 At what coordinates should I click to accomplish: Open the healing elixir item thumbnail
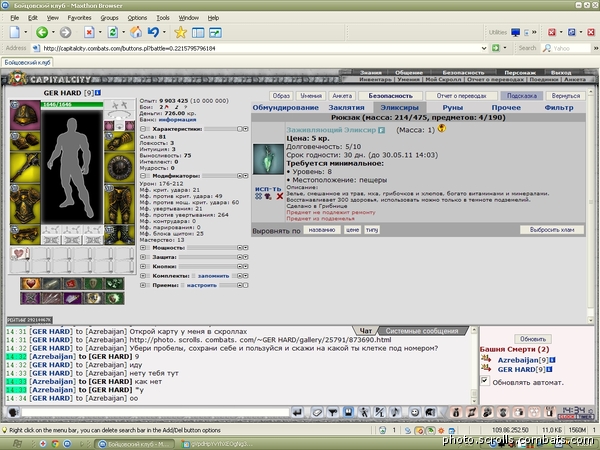click(268, 159)
